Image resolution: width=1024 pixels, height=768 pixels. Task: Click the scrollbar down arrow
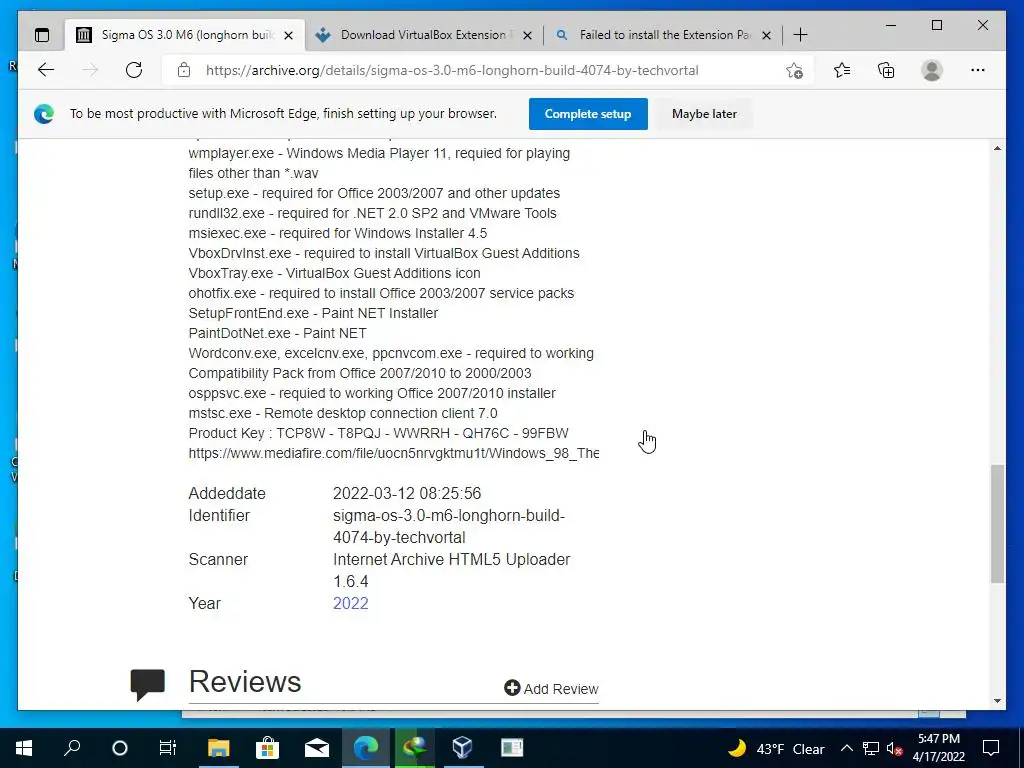997,701
